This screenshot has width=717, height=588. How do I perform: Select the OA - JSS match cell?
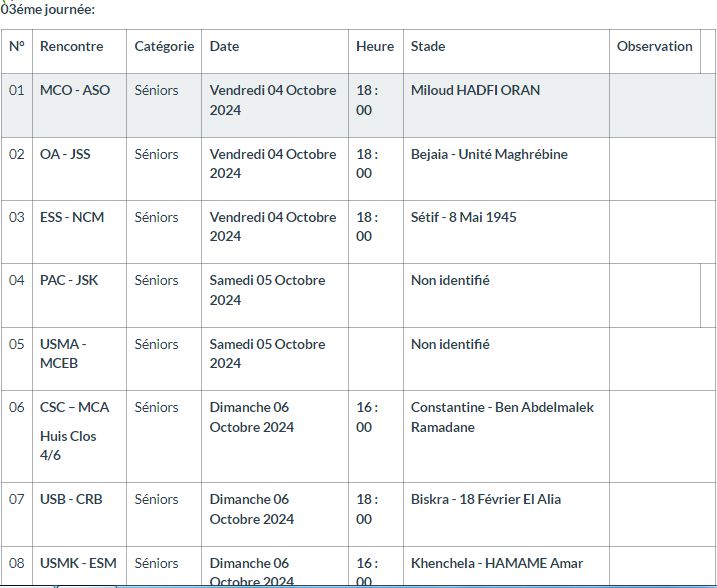click(65, 154)
